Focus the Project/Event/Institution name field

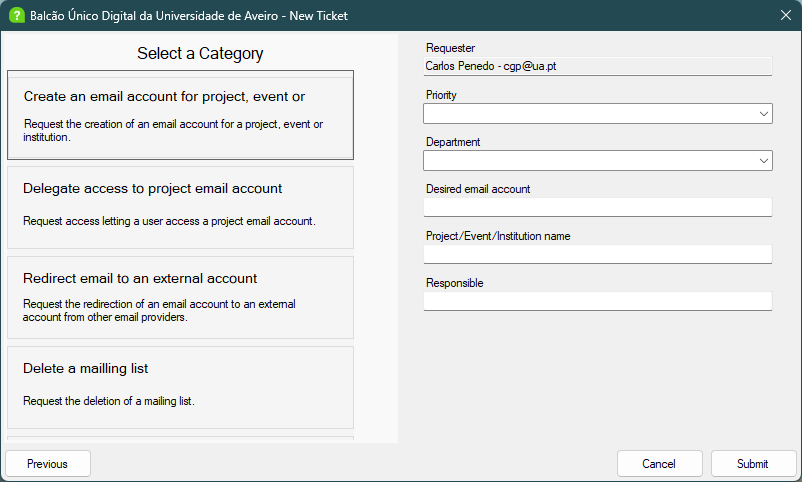tap(597, 254)
